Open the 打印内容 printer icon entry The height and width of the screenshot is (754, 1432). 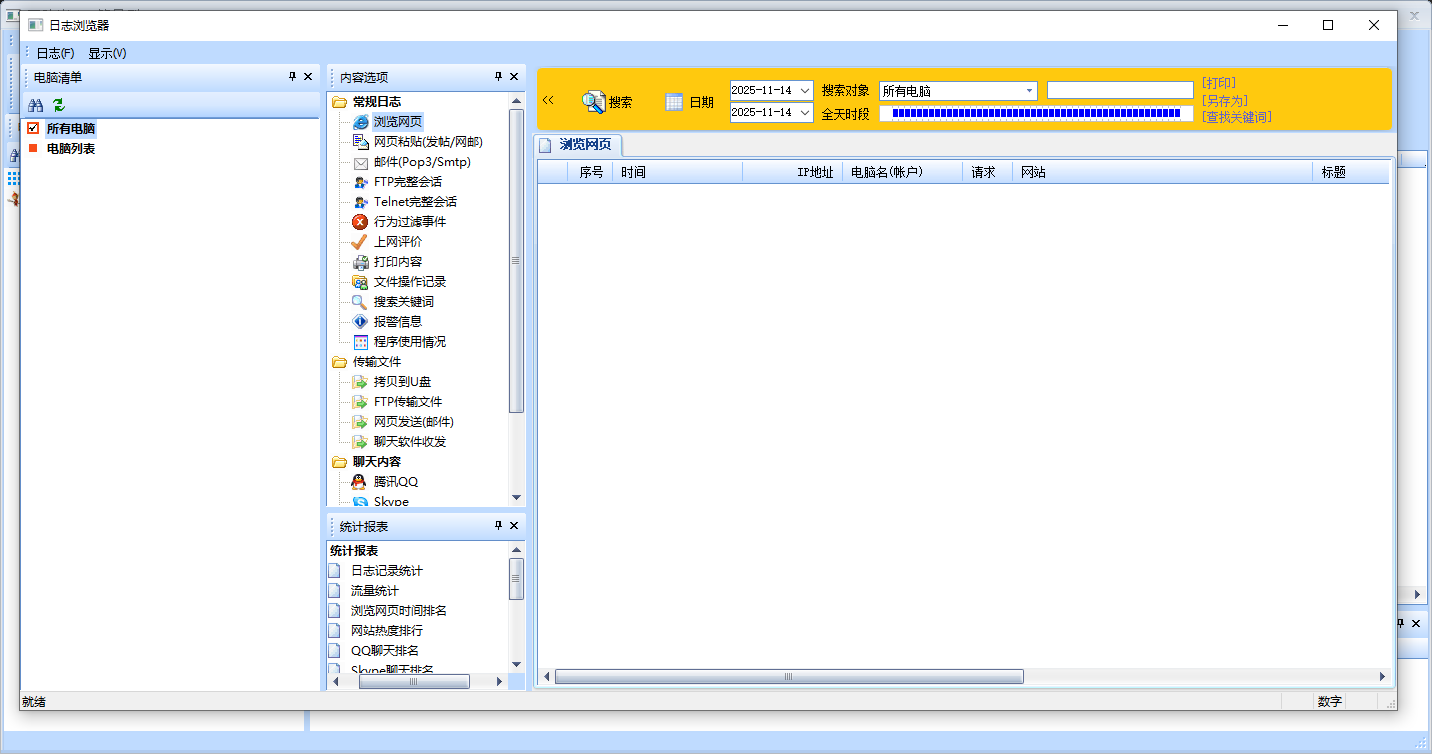360,262
